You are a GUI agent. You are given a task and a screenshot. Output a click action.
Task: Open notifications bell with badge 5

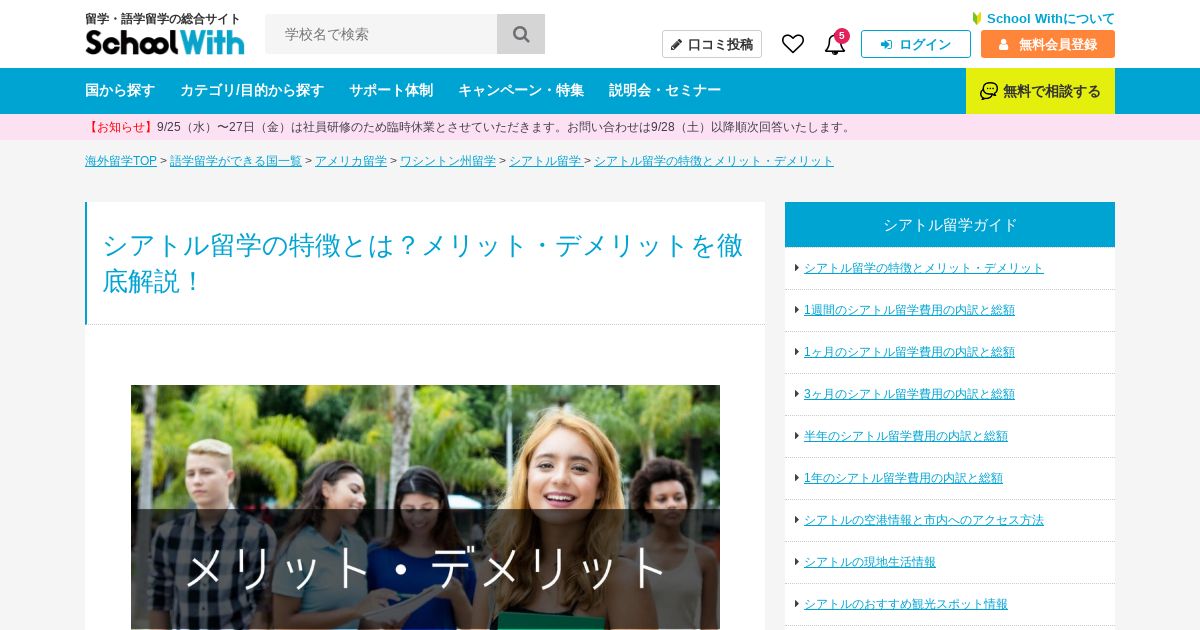pyautogui.click(x=835, y=43)
